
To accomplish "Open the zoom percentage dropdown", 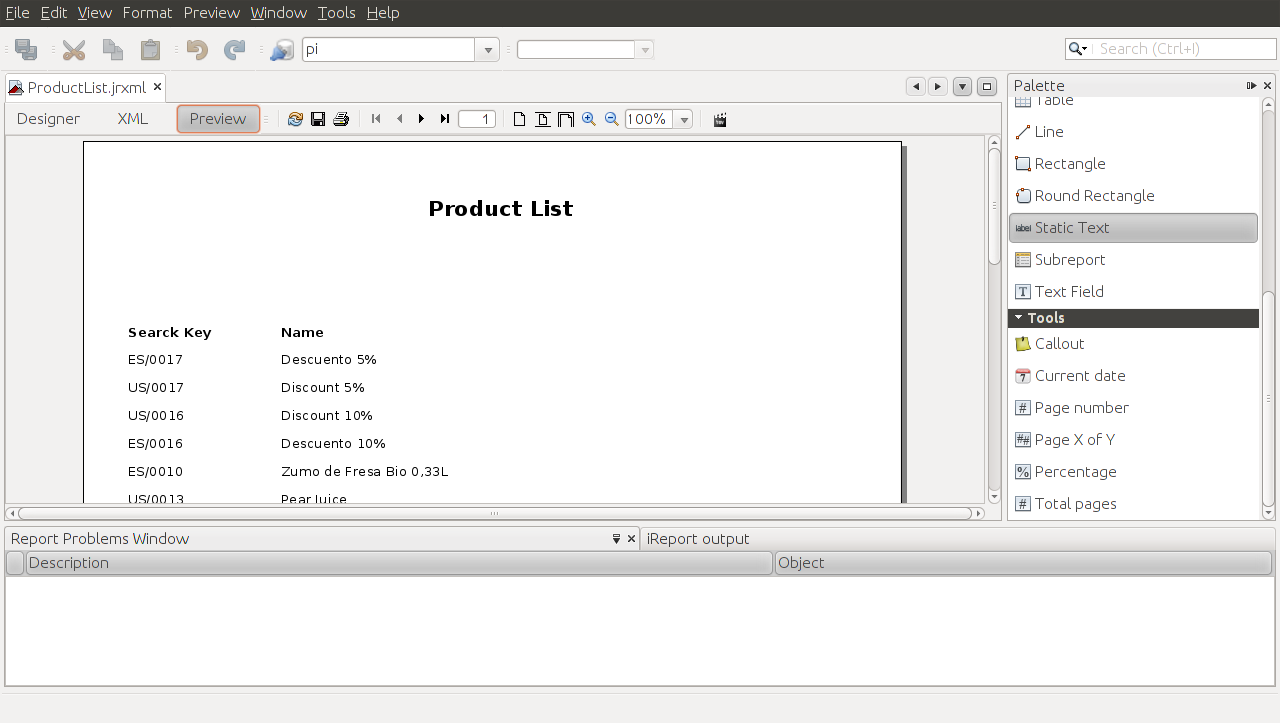I will click(x=684, y=120).
